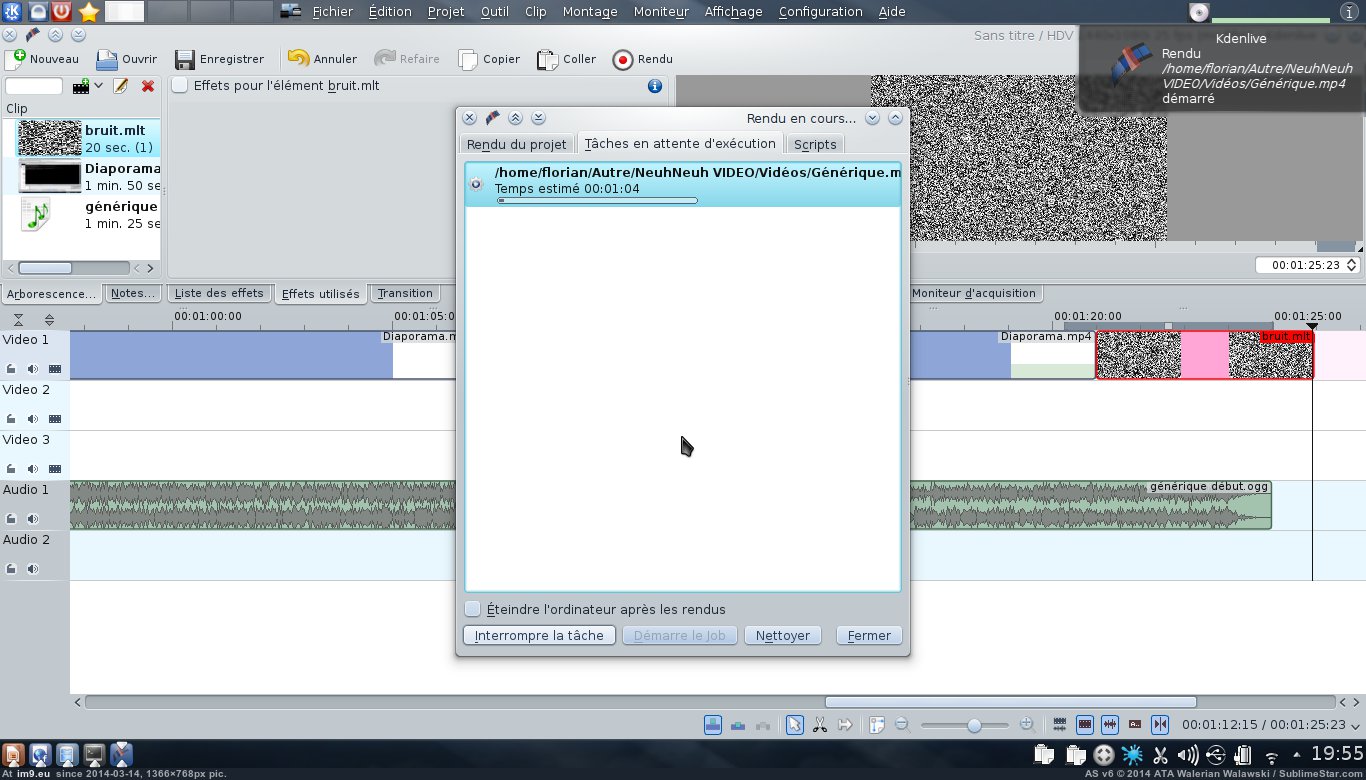Click the timeline zoom slider handle
The image size is (1366, 780).
[x=974, y=725]
